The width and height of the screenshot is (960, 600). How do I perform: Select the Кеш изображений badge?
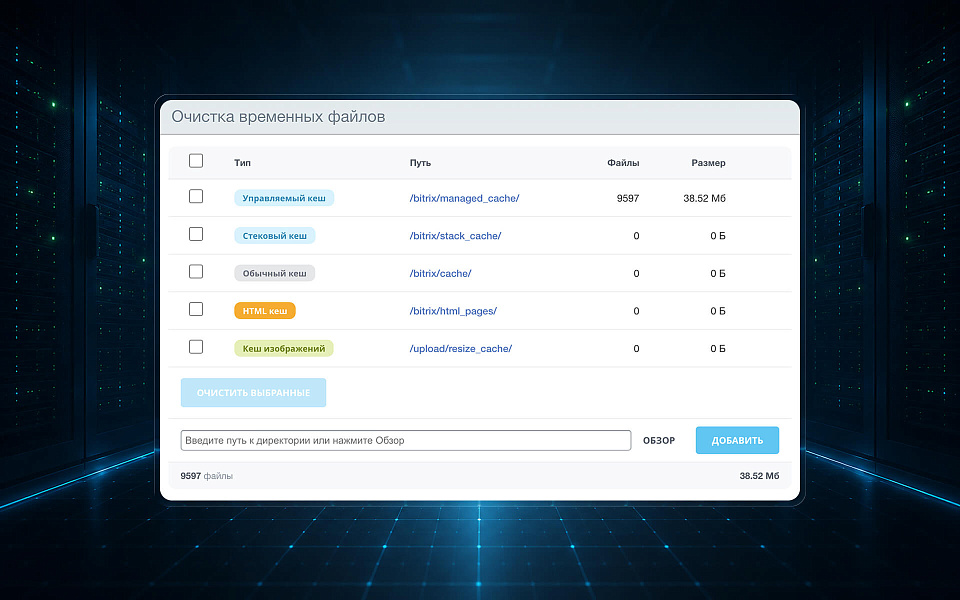pos(284,348)
